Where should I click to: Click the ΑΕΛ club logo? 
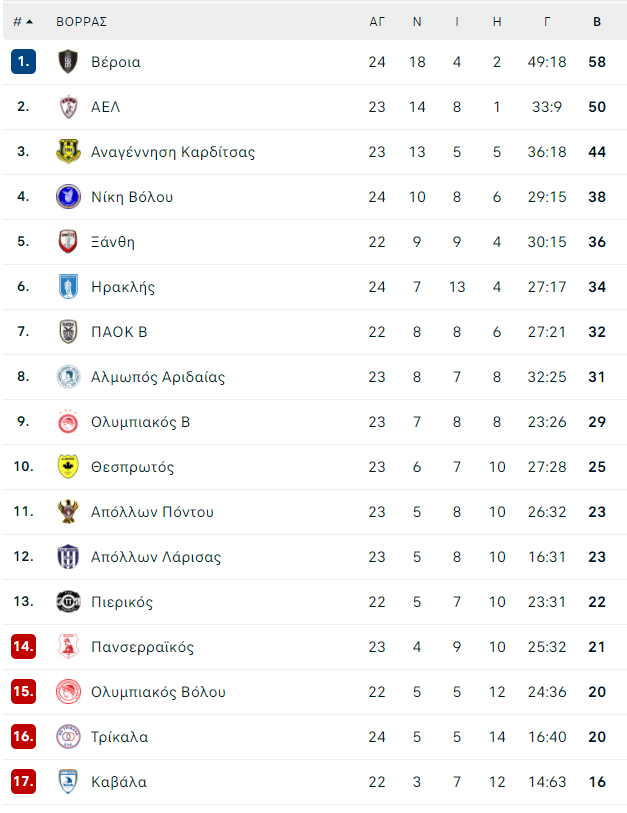[68, 107]
